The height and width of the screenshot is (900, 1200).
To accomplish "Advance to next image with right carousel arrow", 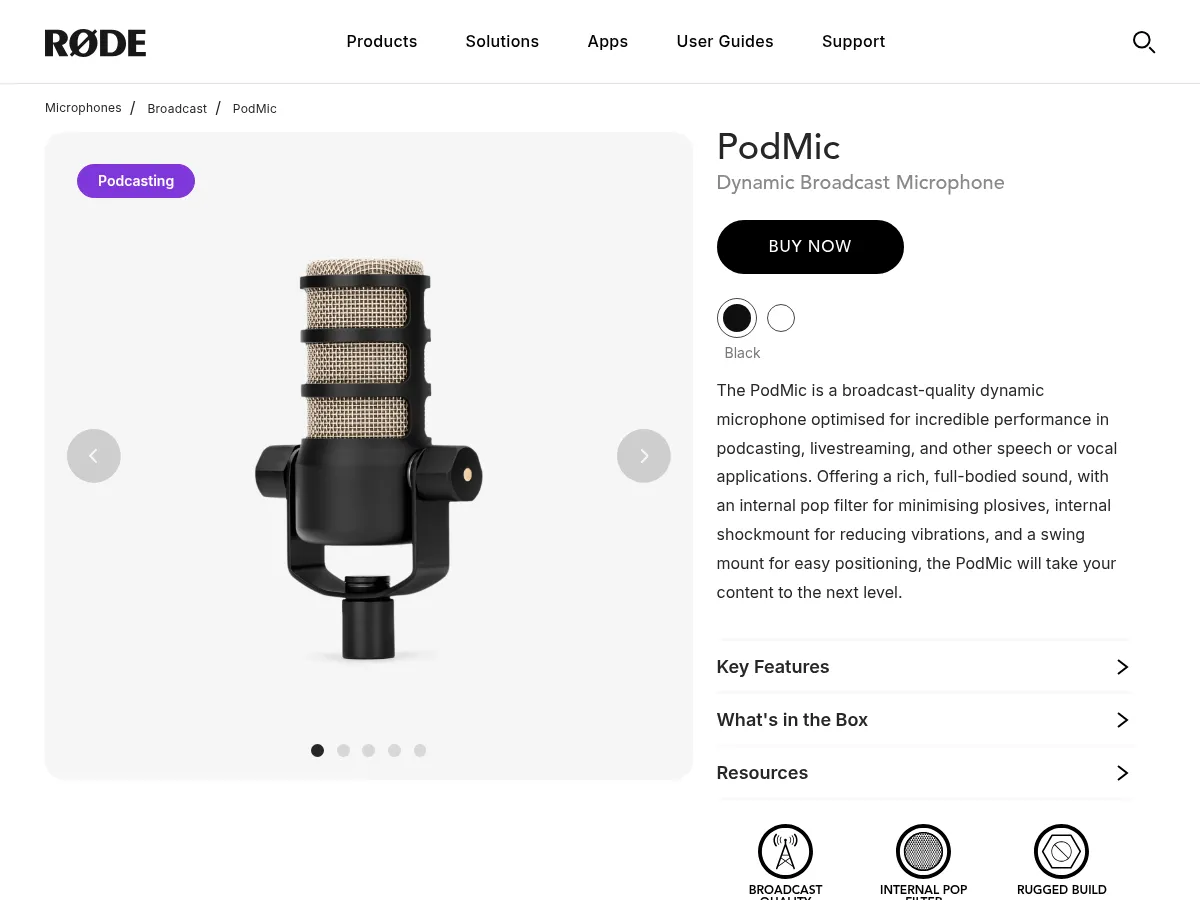I will 643,455.
